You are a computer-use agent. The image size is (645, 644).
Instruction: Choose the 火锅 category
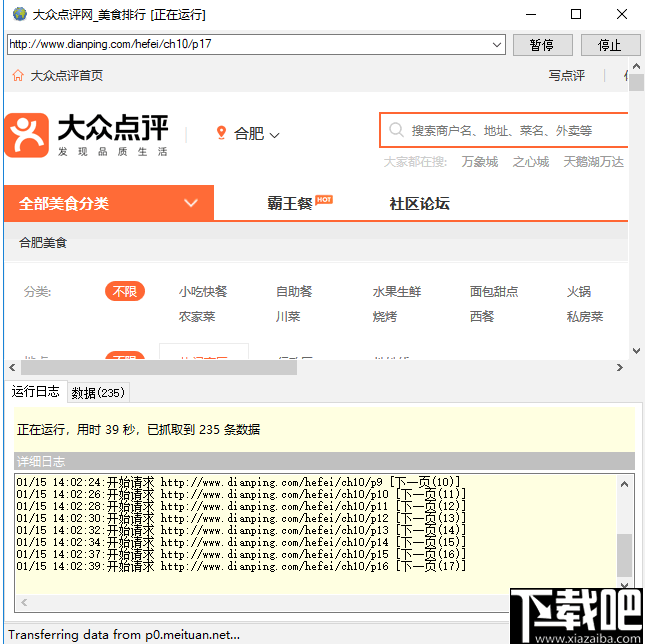[578, 292]
